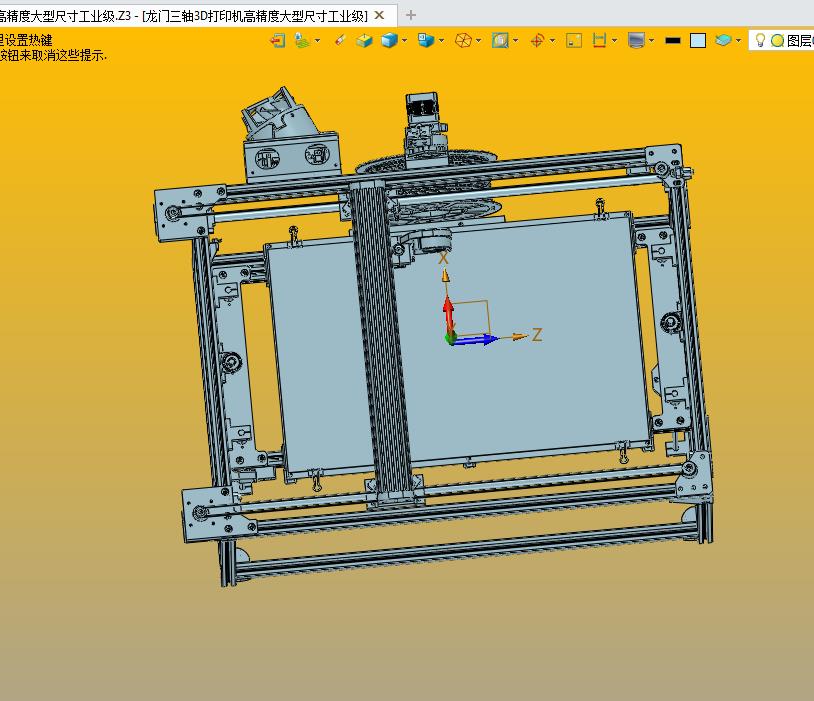814x701 pixels.
Task: Click the yellow-topped box display icon
Action: pyautogui.click(x=365, y=40)
